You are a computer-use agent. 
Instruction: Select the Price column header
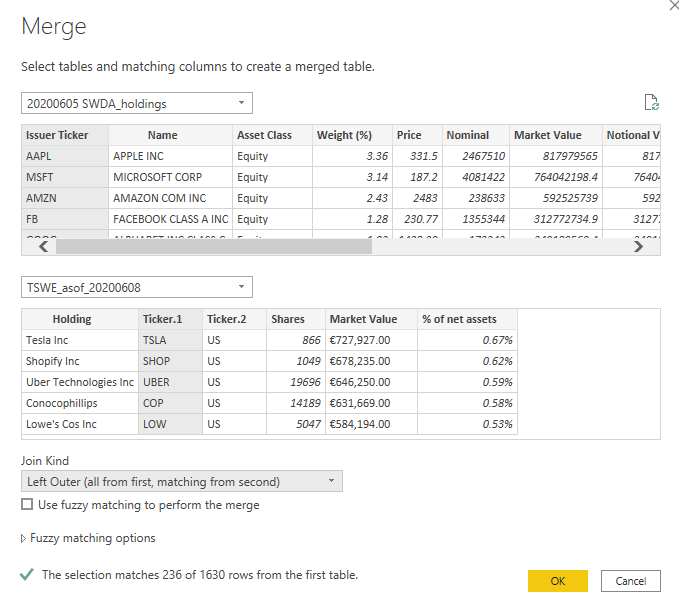pyautogui.click(x=417, y=135)
